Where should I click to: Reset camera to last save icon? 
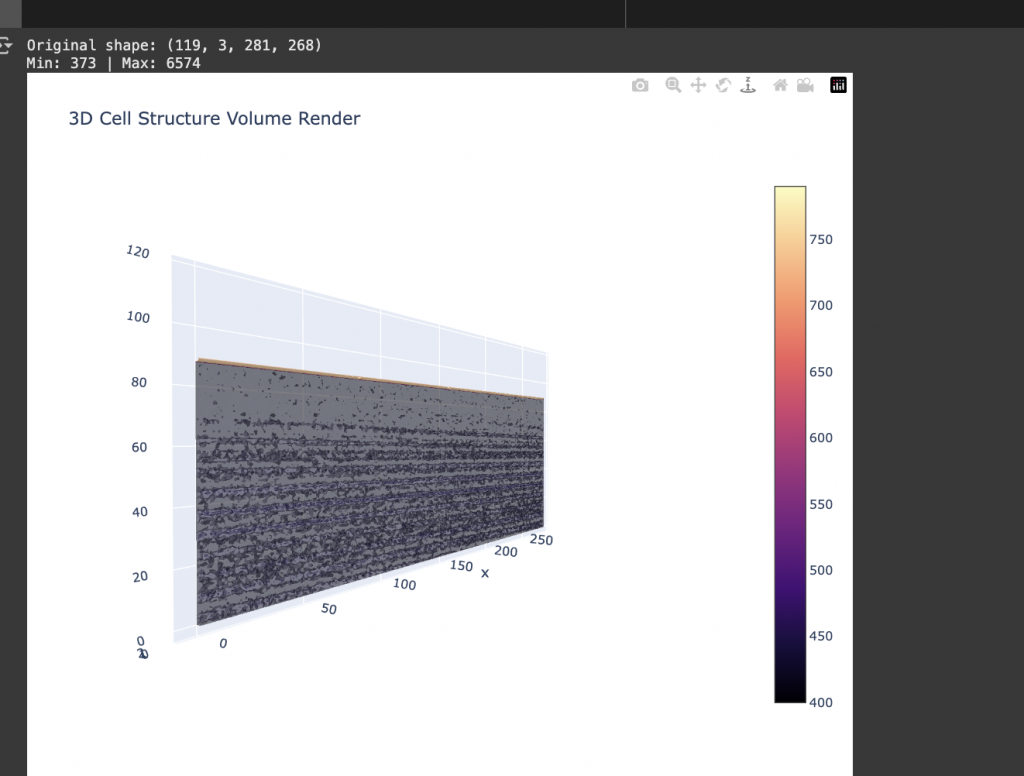[x=805, y=86]
